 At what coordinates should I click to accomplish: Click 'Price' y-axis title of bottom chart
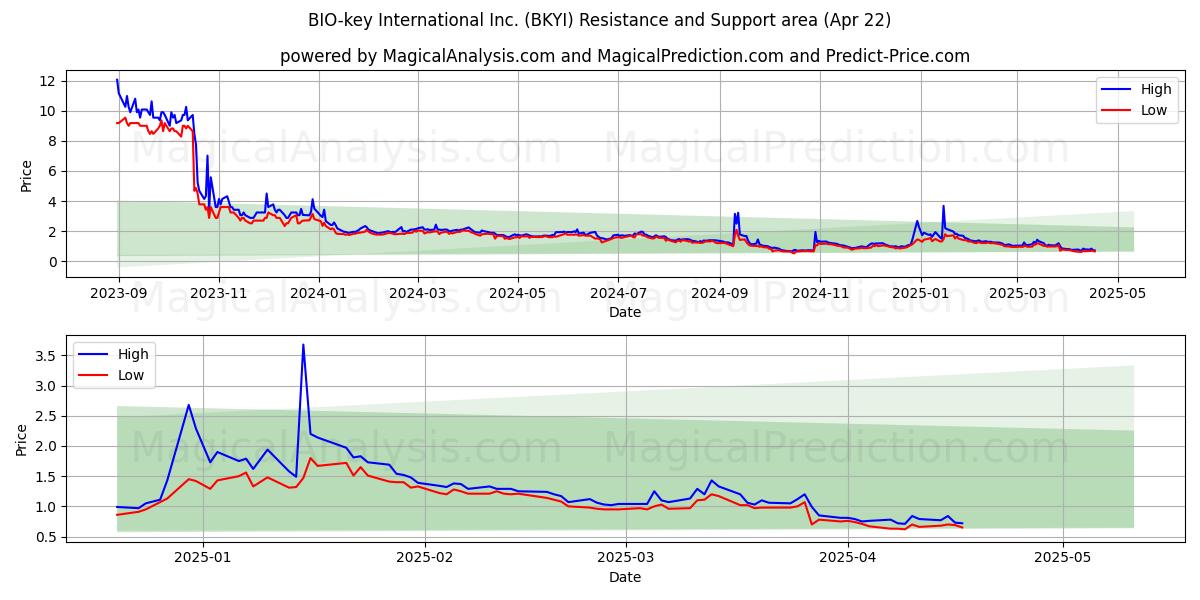click(22, 438)
